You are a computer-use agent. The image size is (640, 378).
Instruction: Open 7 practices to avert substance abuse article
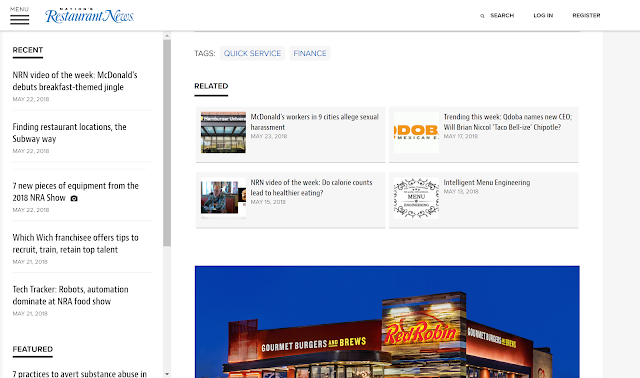[80, 374]
